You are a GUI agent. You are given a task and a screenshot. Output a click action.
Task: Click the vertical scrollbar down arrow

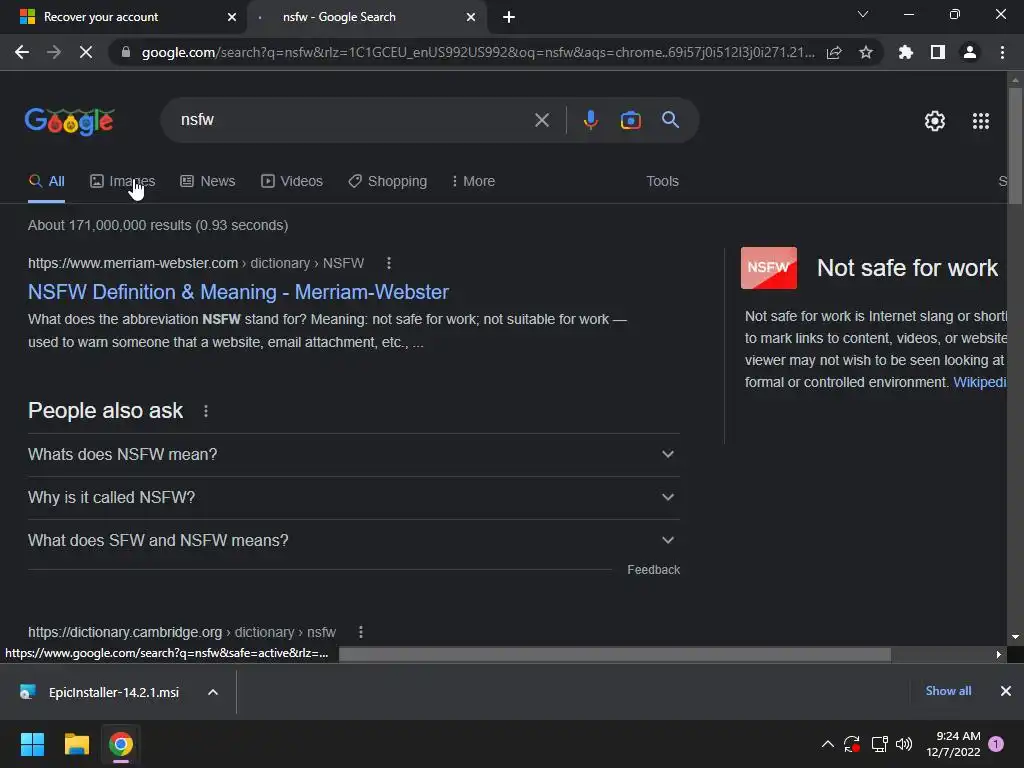coord(1015,636)
